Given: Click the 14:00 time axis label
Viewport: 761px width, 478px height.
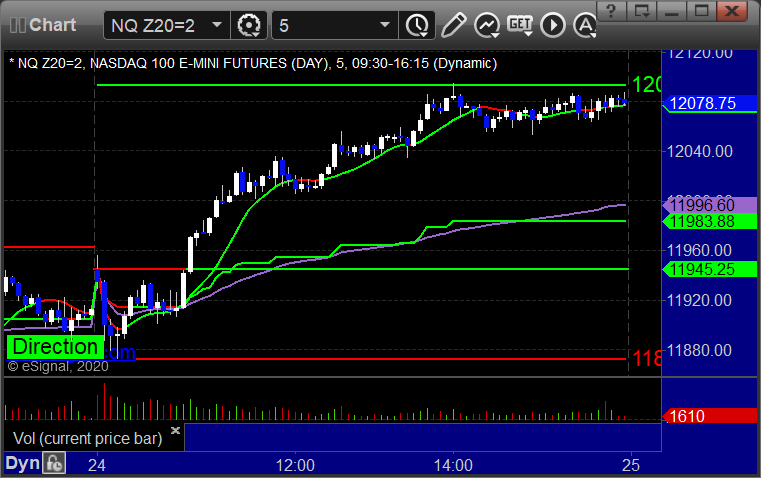Looking at the screenshot, I should pos(453,465).
